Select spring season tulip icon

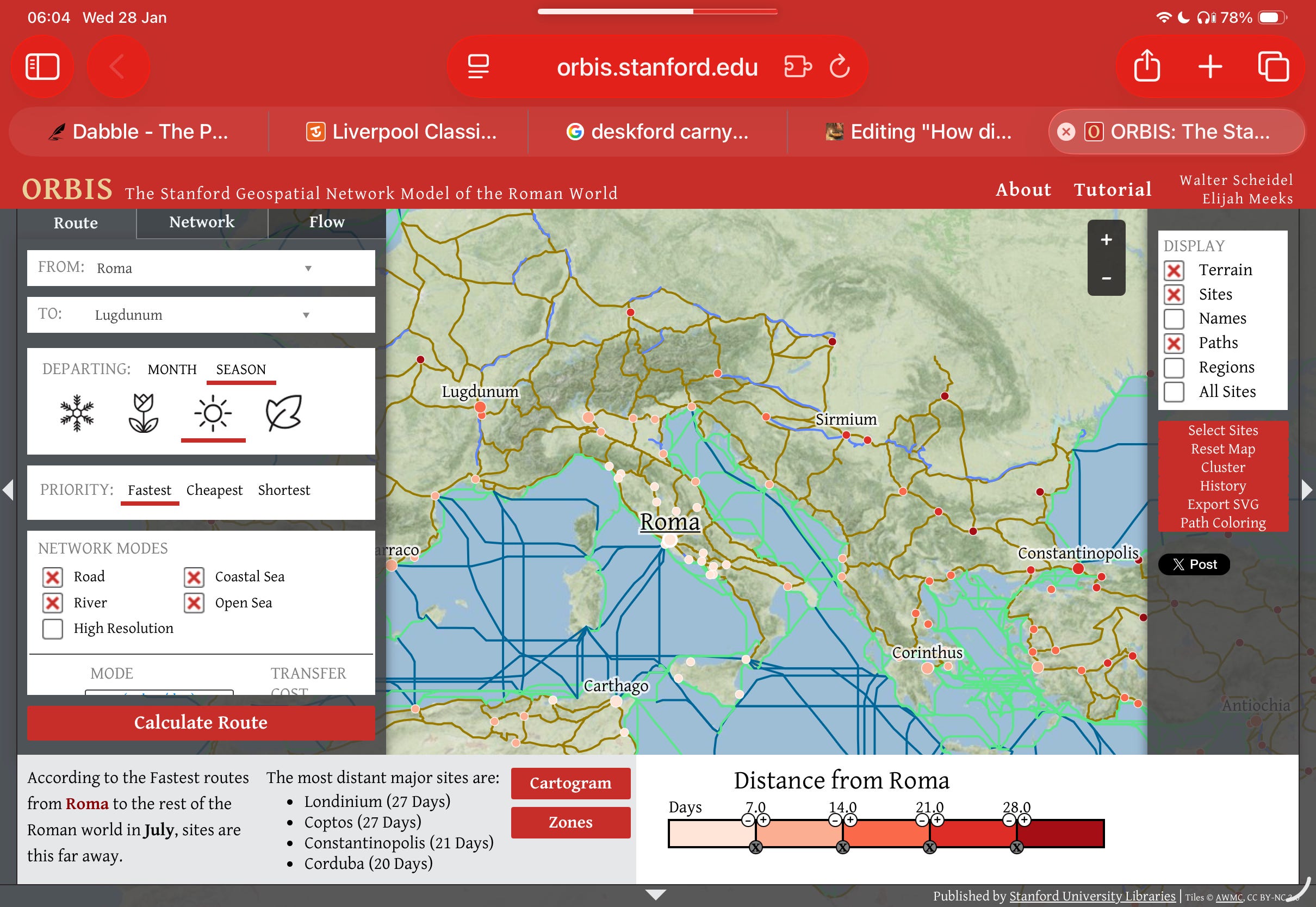[x=144, y=413]
